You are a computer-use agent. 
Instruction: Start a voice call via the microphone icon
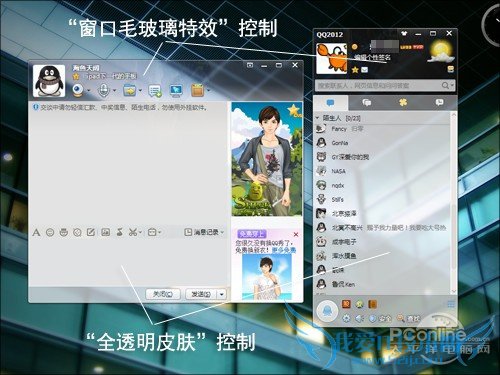click(x=103, y=90)
